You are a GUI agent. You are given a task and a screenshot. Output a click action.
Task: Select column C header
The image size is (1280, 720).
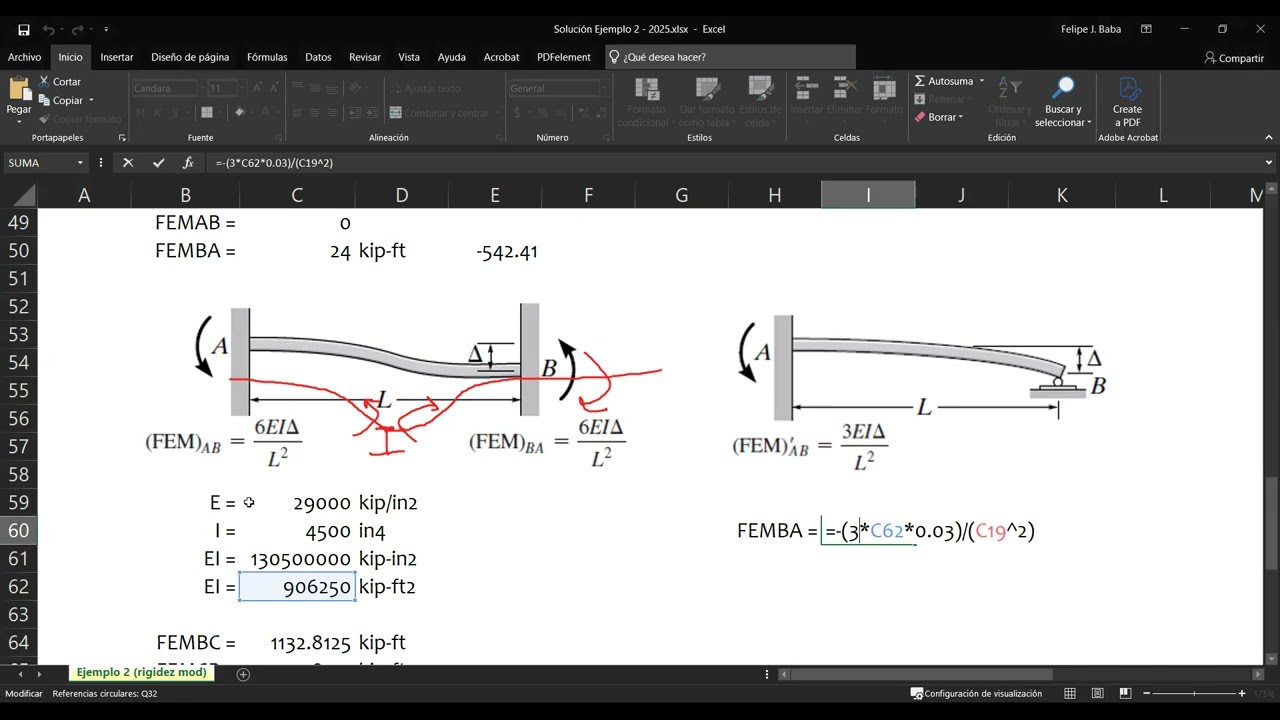click(297, 195)
